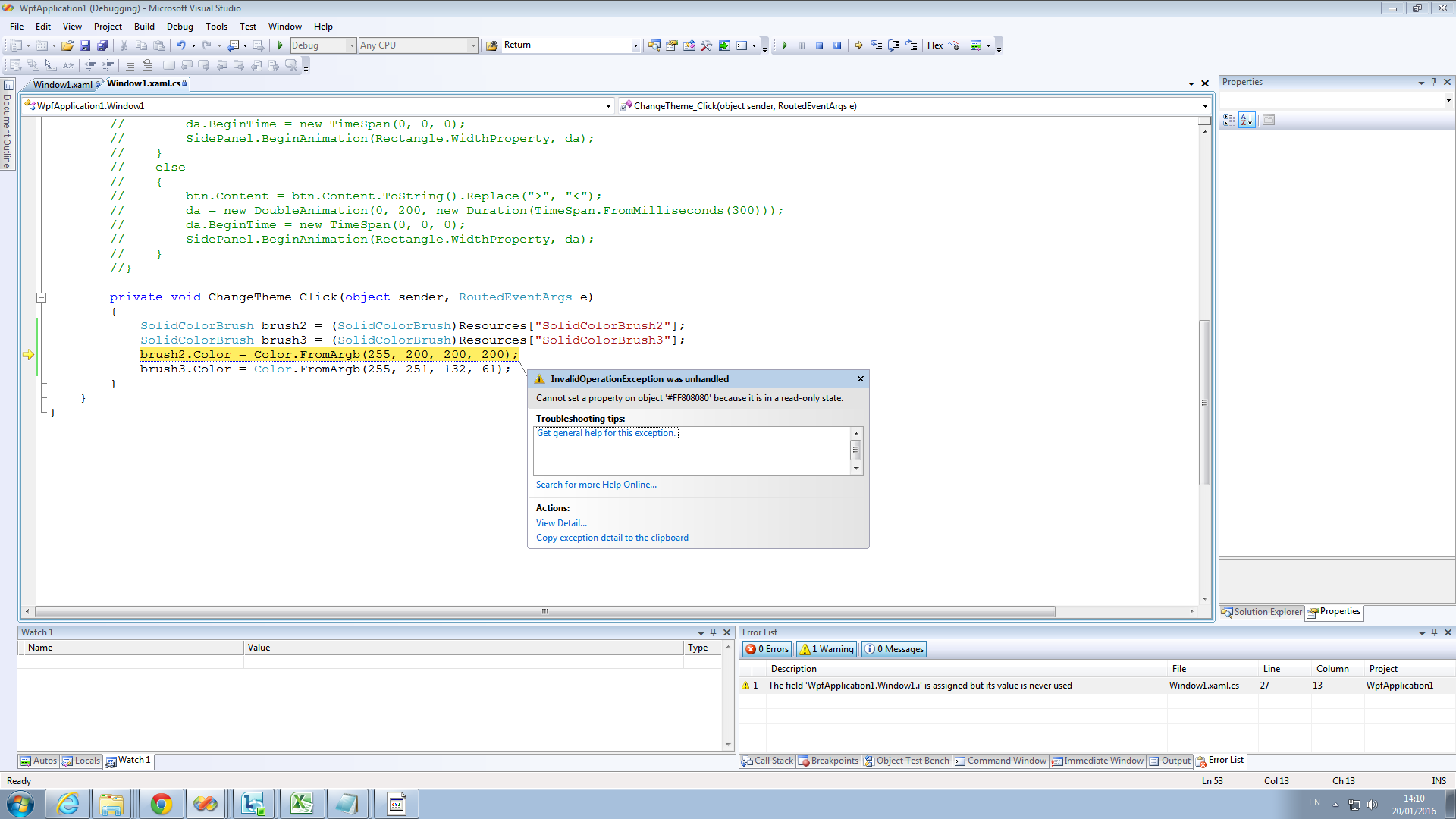Open the Debug menu
Image resolution: width=1456 pixels, height=819 pixels.
[180, 27]
